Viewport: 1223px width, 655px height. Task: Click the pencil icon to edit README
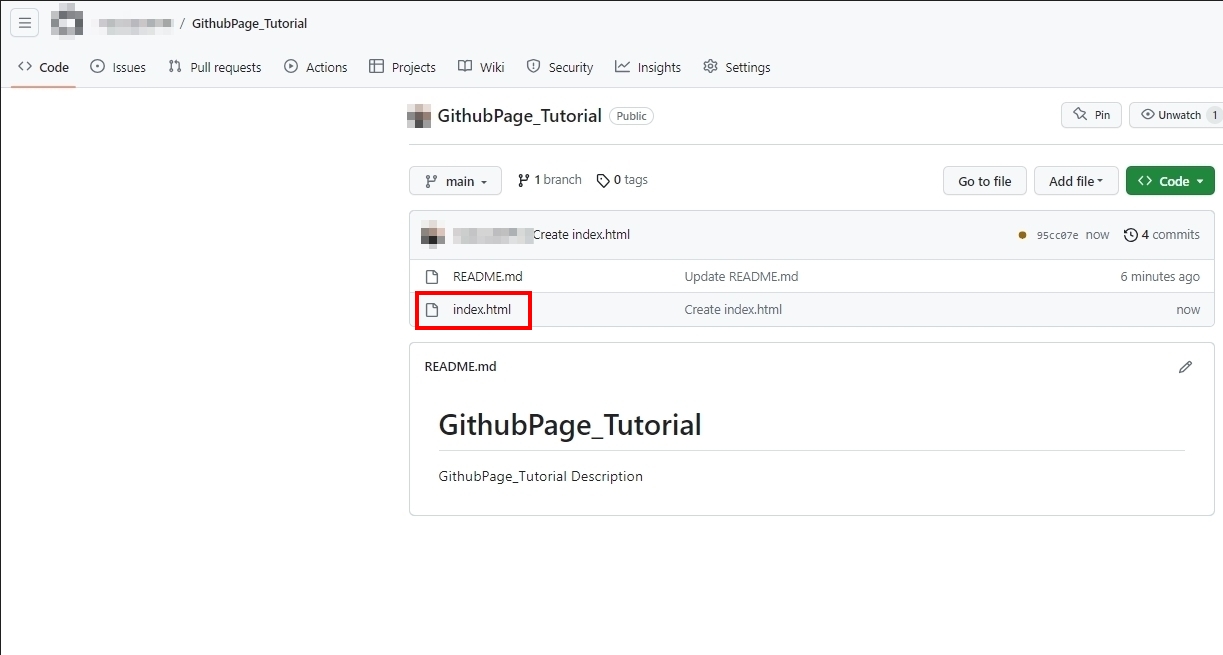1185,367
